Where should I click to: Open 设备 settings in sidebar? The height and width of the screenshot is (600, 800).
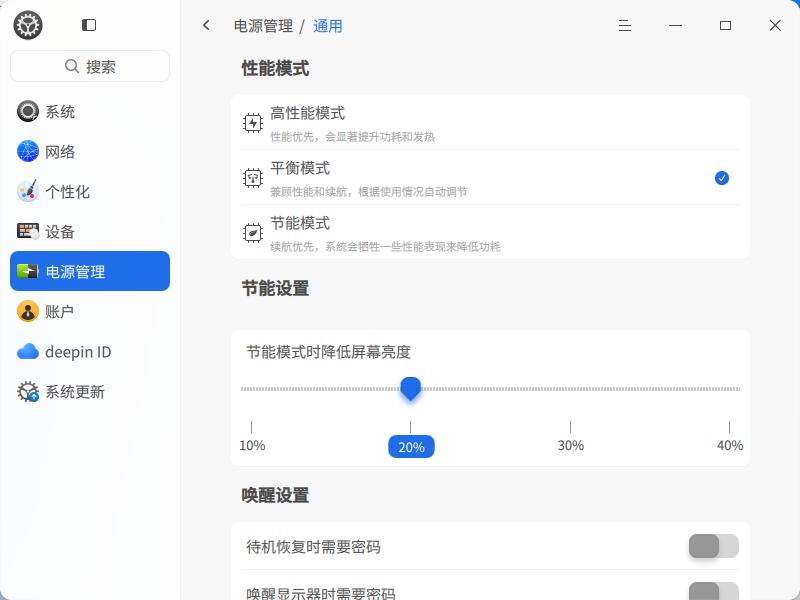coord(90,231)
